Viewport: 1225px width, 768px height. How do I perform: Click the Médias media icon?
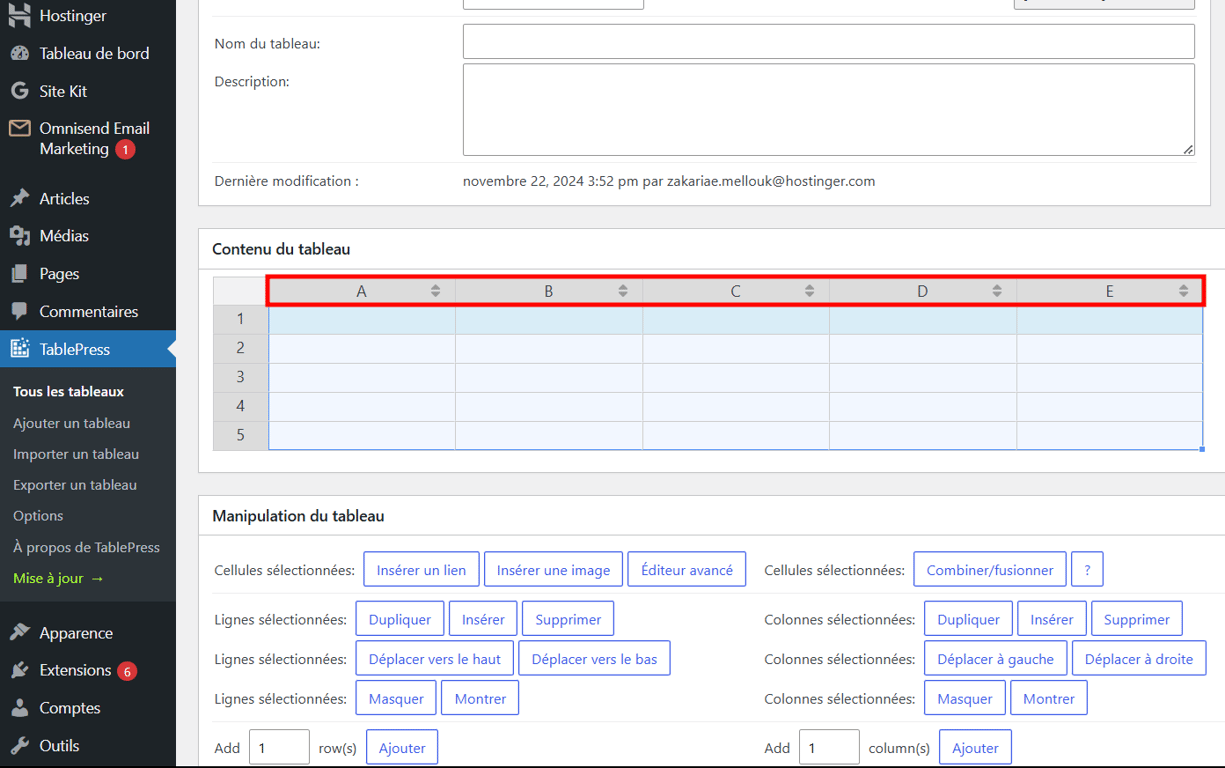point(19,236)
